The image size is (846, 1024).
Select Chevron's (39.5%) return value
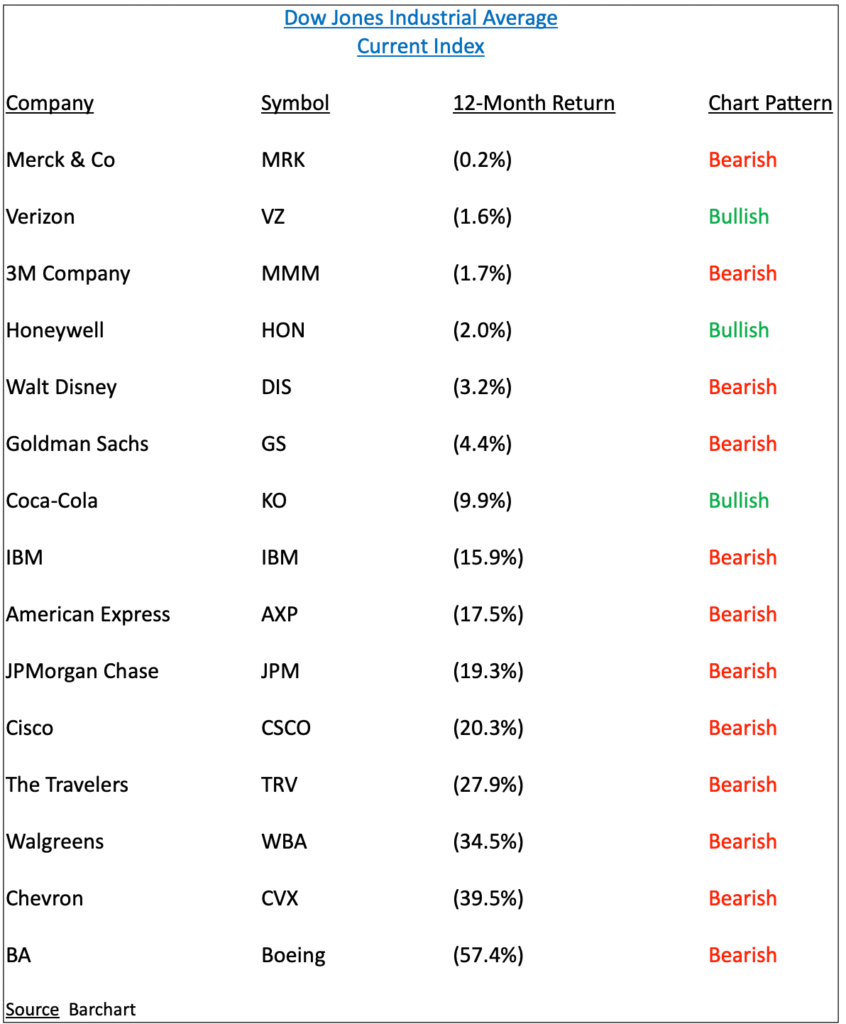point(488,899)
